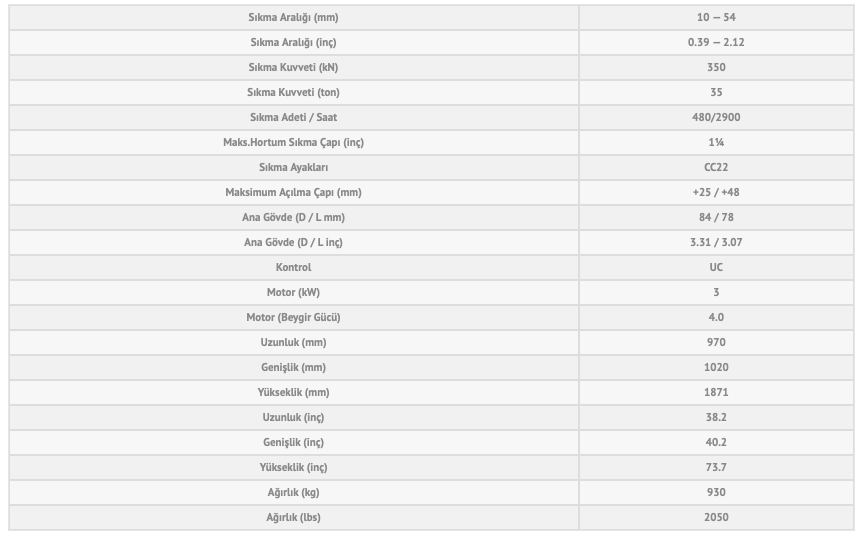Select the UC control value cell
859x534 pixels.
(715, 268)
